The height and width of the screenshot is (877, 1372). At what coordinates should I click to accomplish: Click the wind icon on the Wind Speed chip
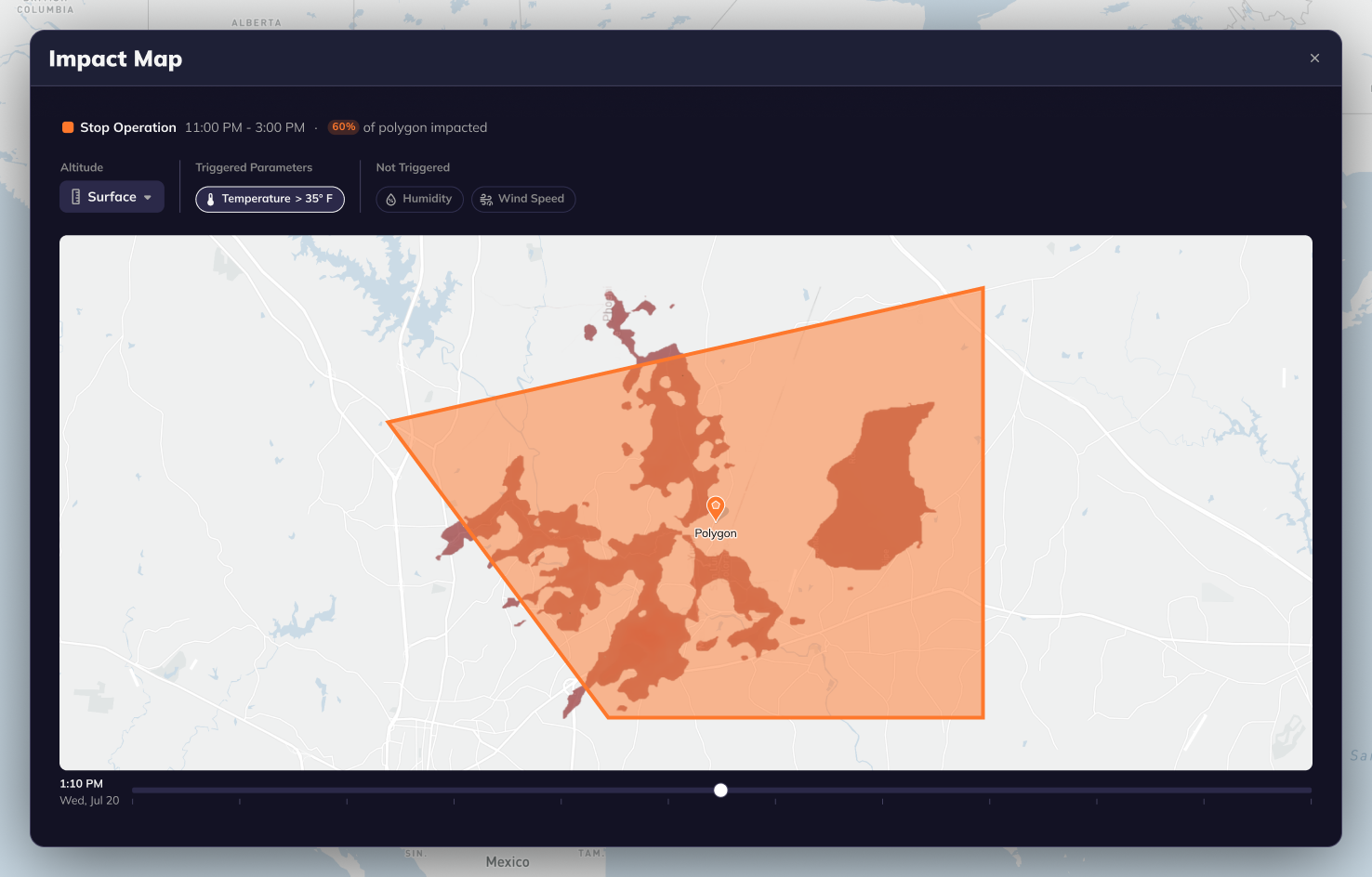[485, 199]
